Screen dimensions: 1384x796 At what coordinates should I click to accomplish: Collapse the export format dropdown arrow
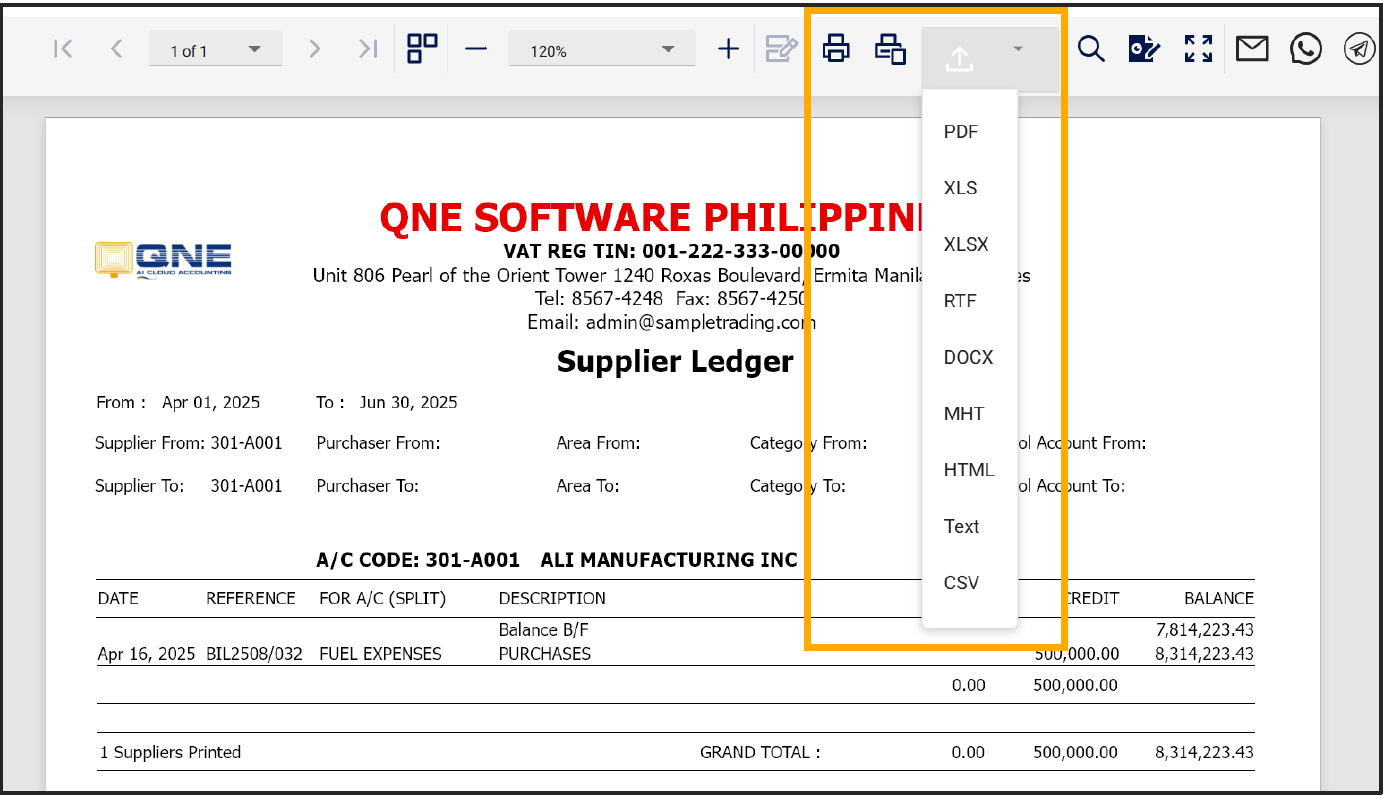tap(1018, 48)
